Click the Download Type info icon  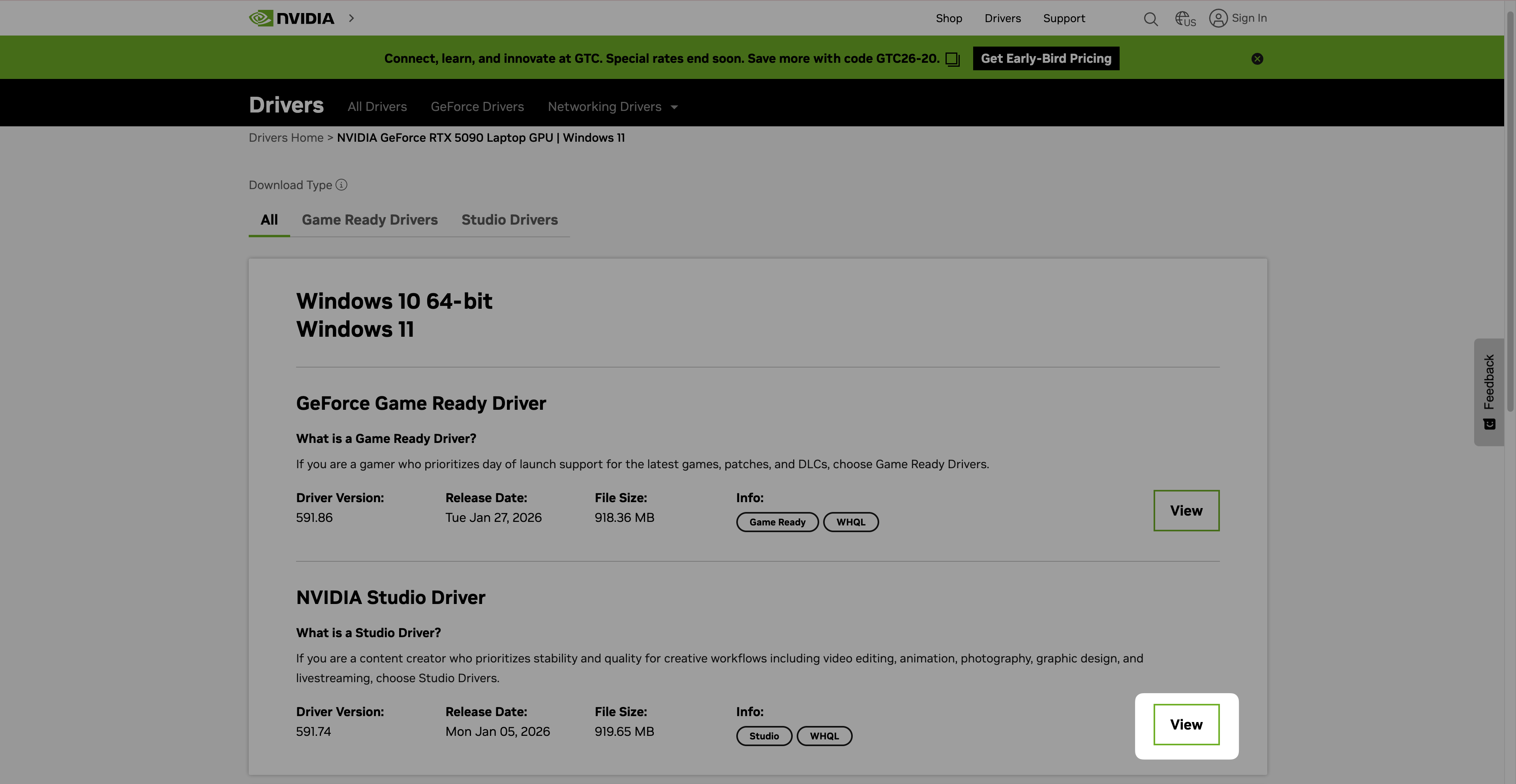tap(341, 185)
